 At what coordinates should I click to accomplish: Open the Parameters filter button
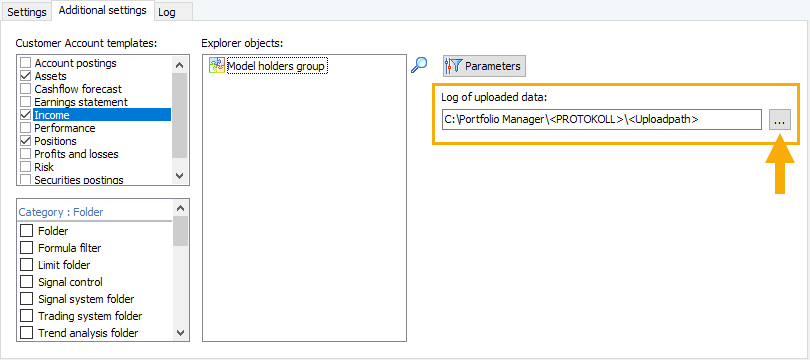[484, 66]
